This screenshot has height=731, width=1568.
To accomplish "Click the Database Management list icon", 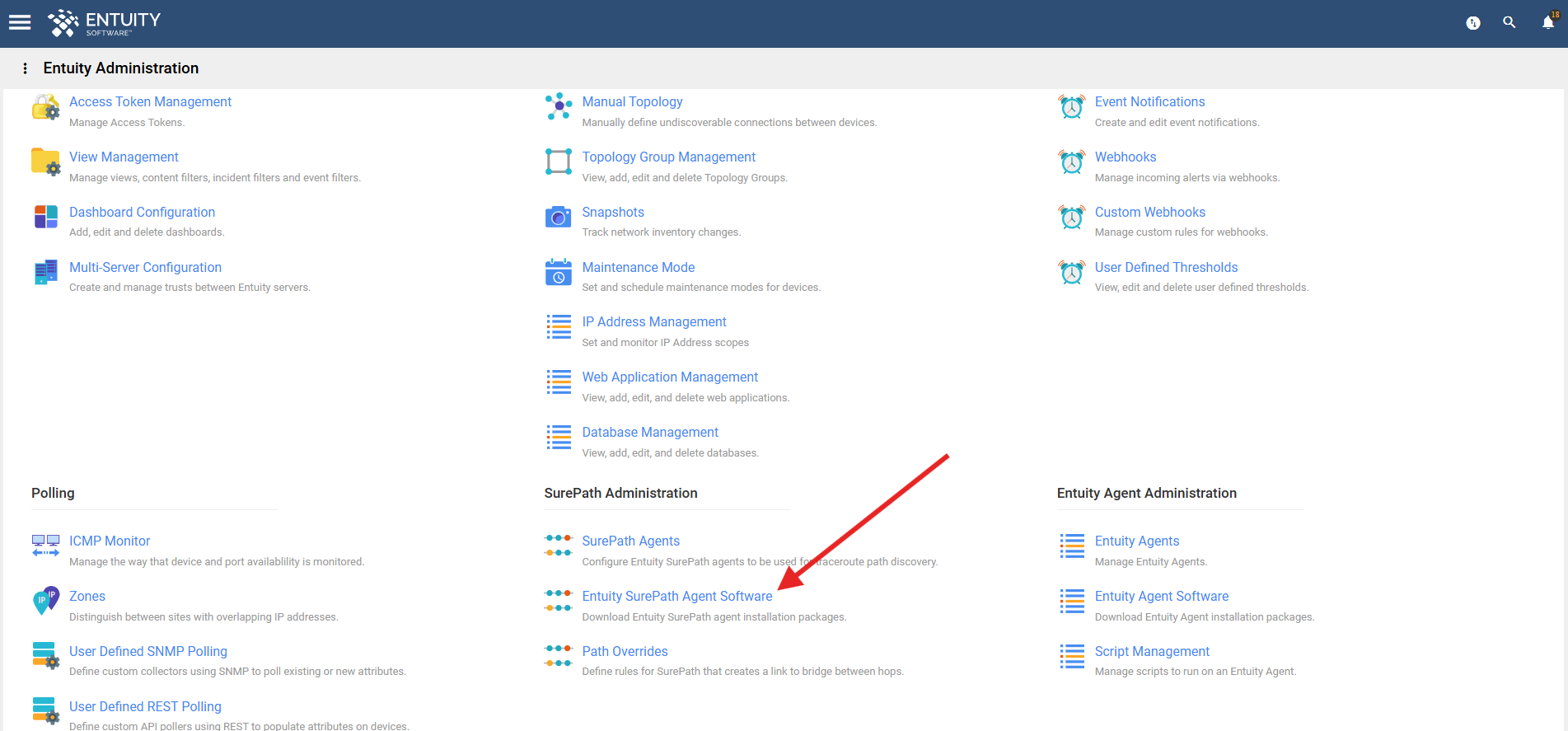I will (x=559, y=437).
